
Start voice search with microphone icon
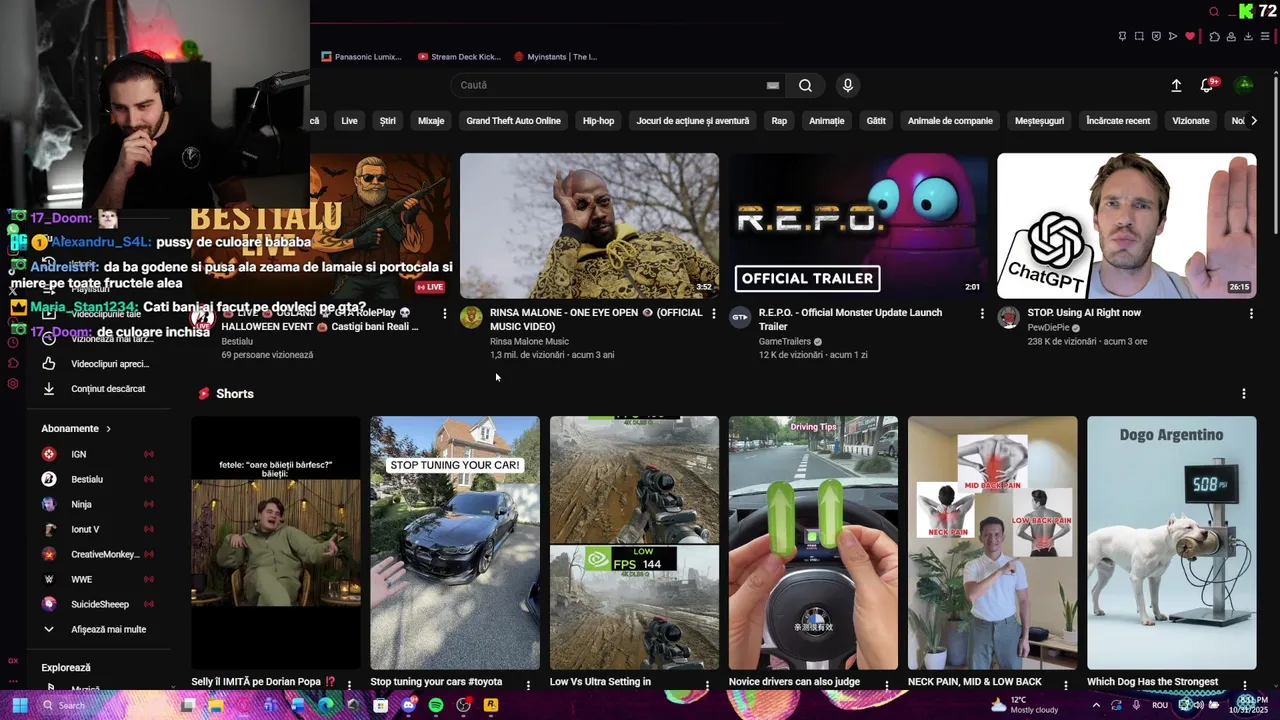(848, 85)
